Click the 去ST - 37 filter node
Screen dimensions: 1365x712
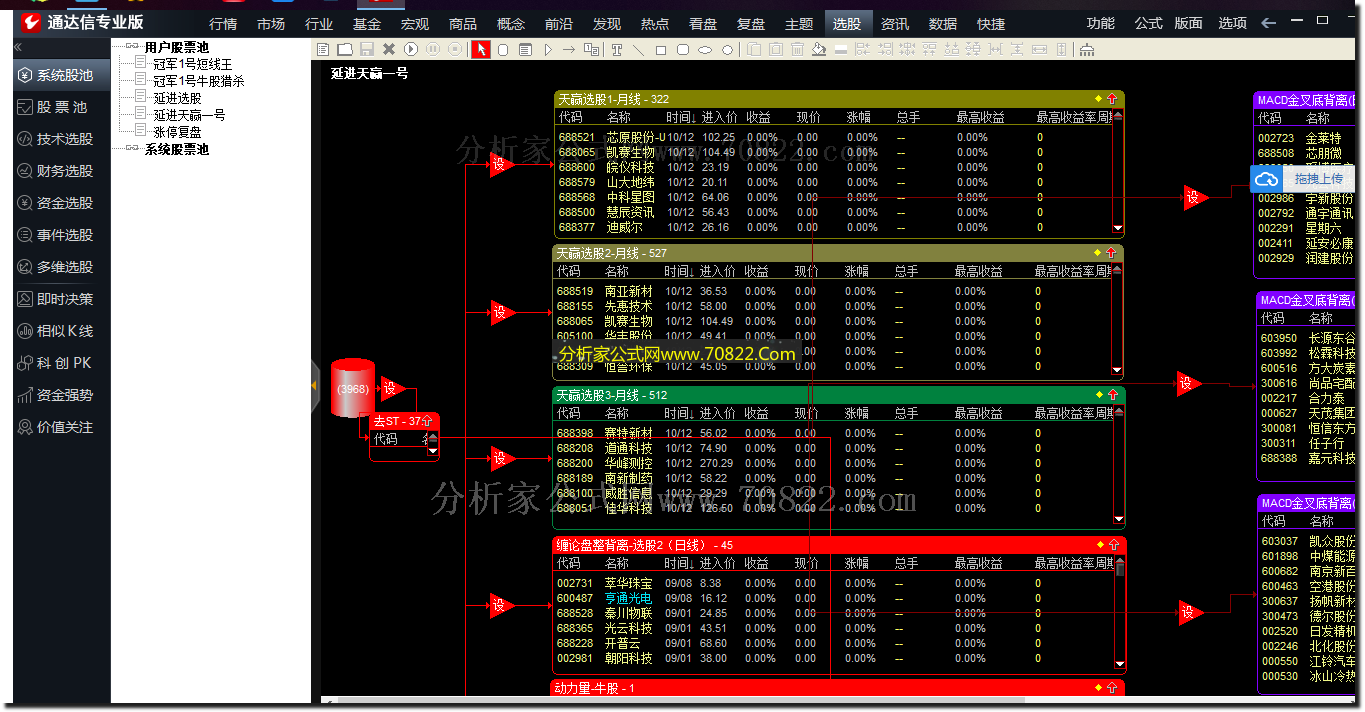pos(404,421)
